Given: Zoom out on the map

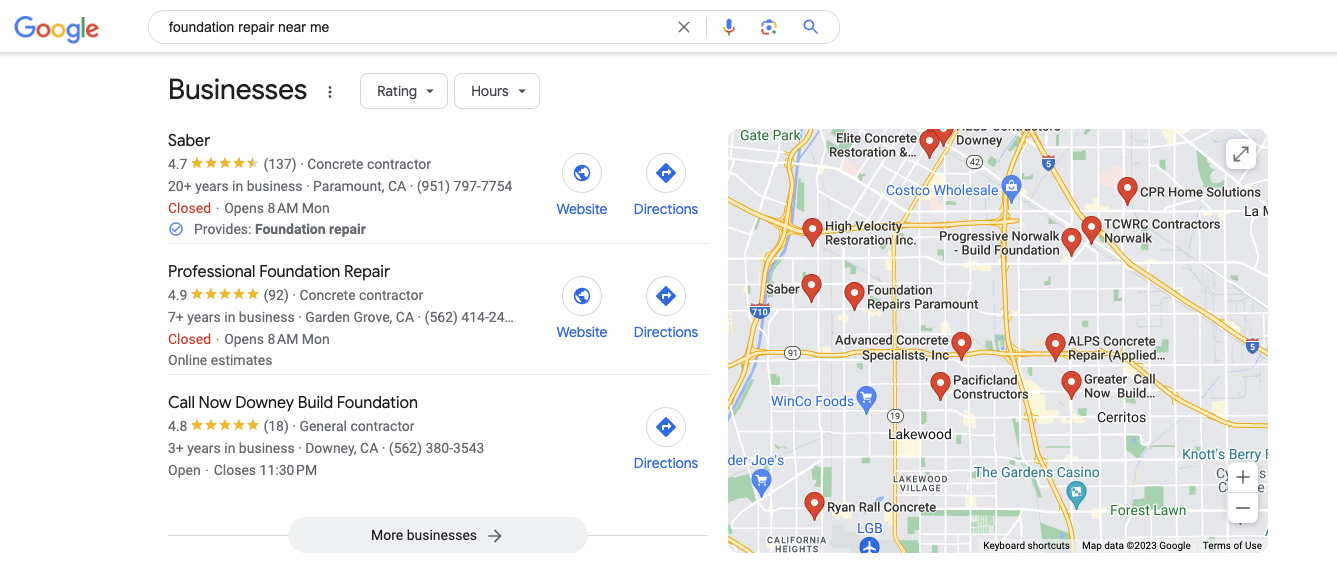Looking at the screenshot, I should click(x=1243, y=508).
